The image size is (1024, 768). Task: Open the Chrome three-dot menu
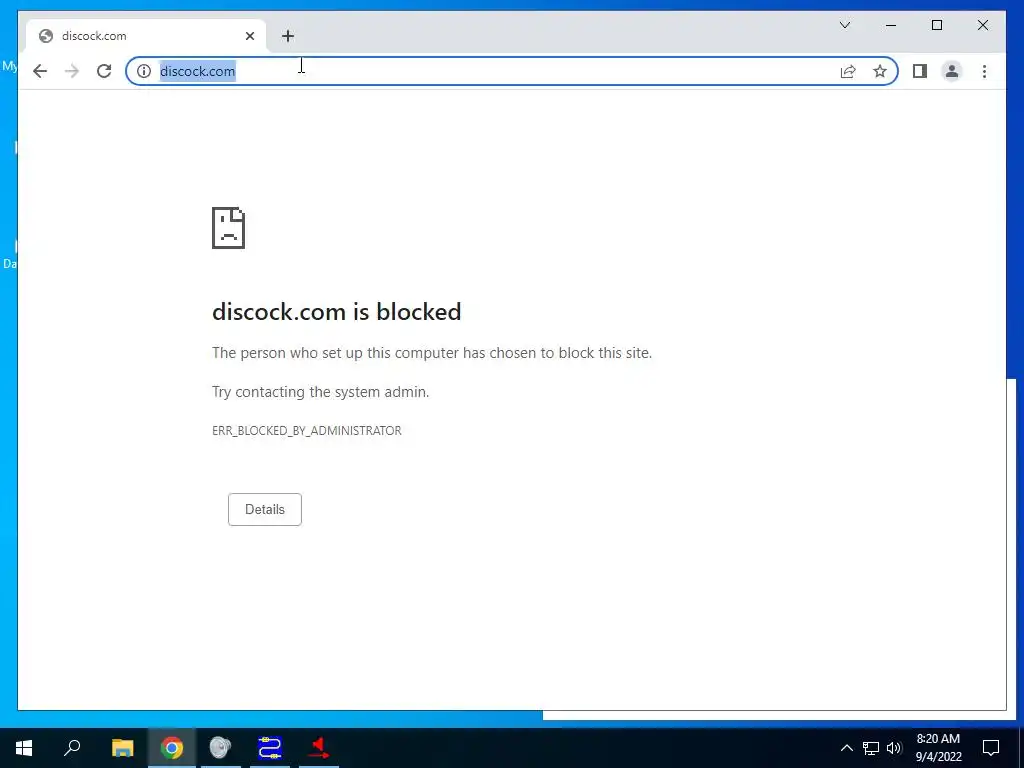click(984, 71)
